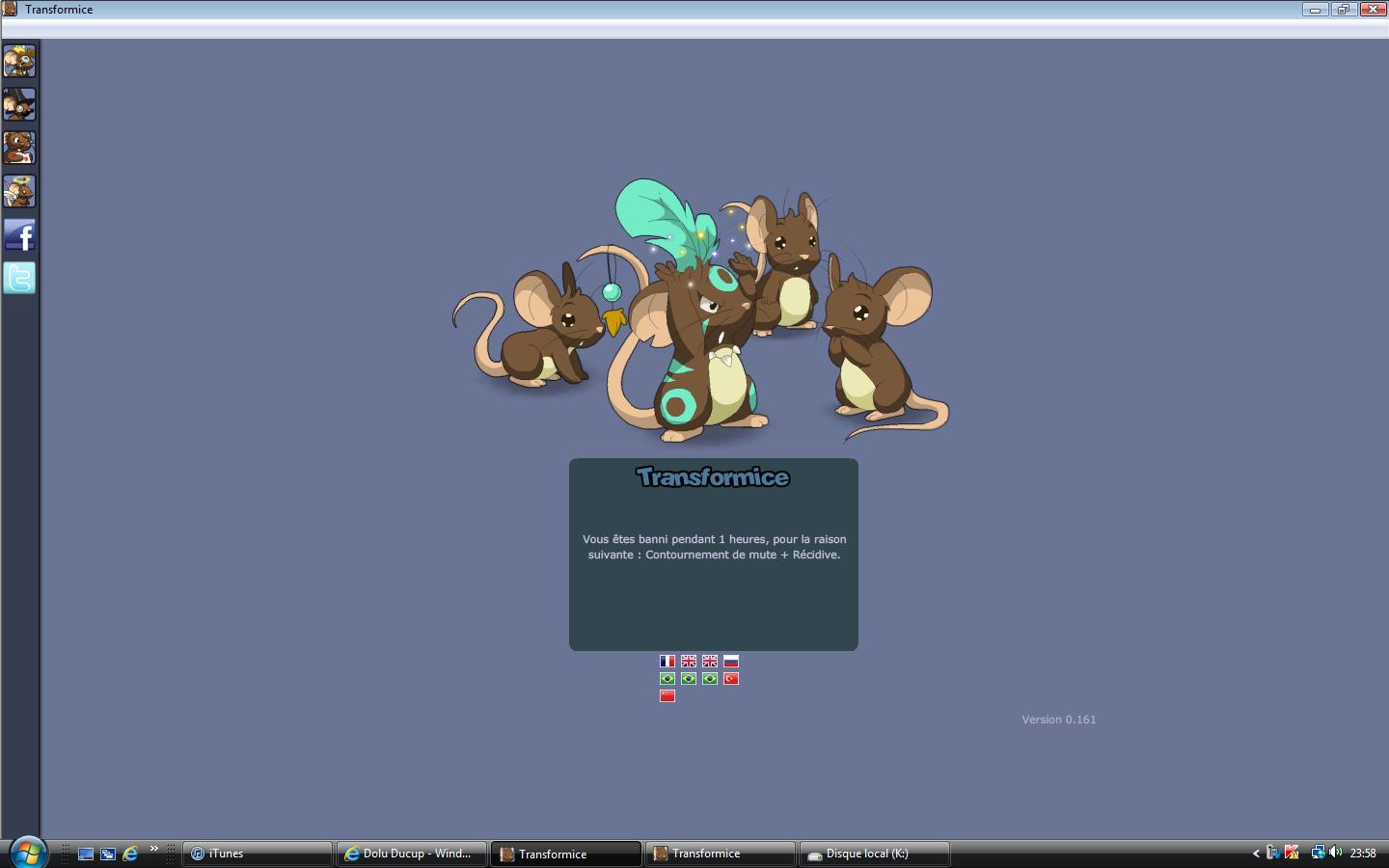Screen dimensions: 1389x868
Task: Open the angel mouse with halo icon
Action: click(x=19, y=191)
